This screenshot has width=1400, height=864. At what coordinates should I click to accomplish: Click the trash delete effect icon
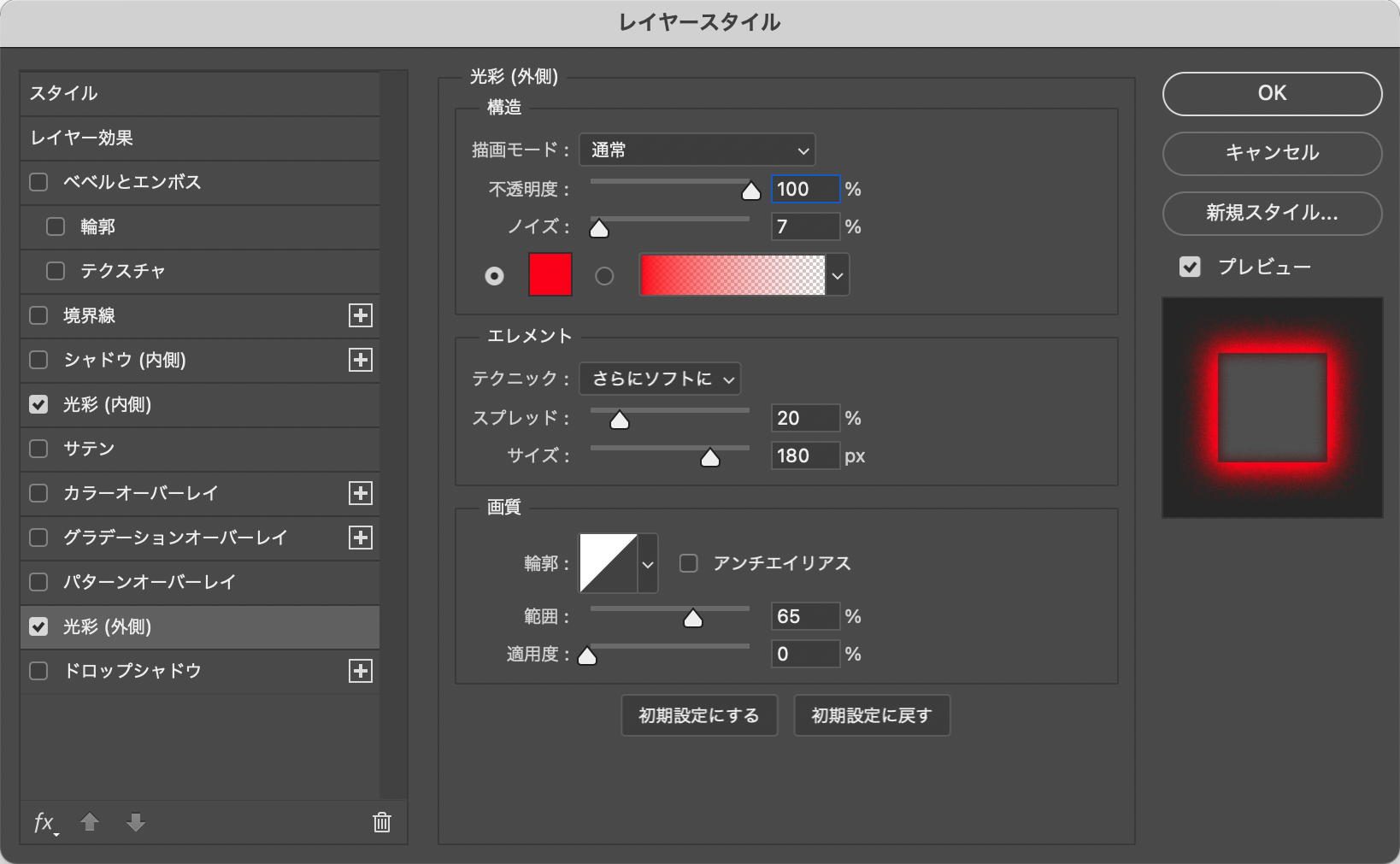coord(381,822)
